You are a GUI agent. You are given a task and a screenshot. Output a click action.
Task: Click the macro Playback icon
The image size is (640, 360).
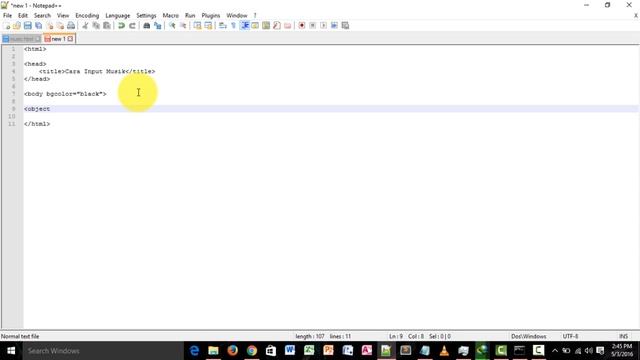point(323,26)
